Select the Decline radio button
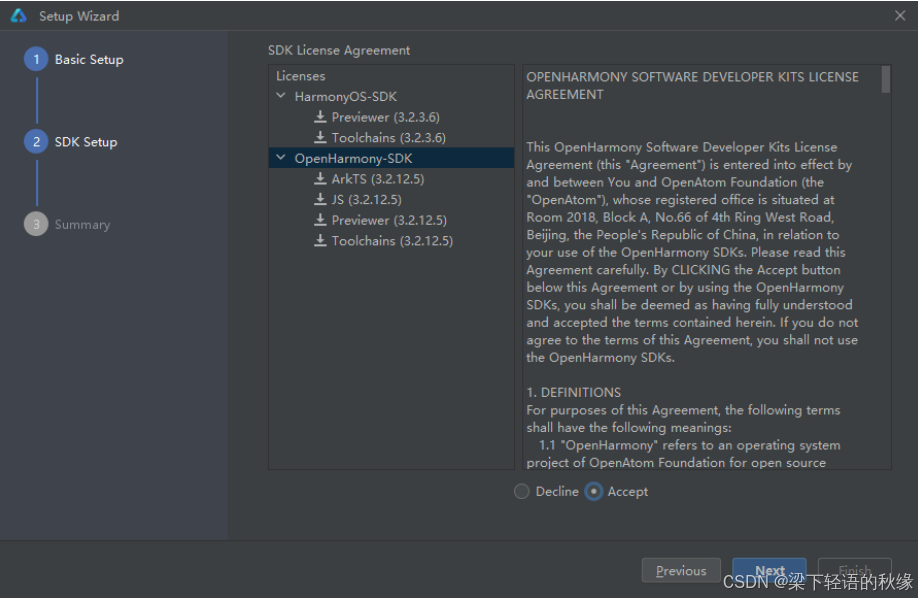Viewport: 918px width, 598px height. click(522, 491)
